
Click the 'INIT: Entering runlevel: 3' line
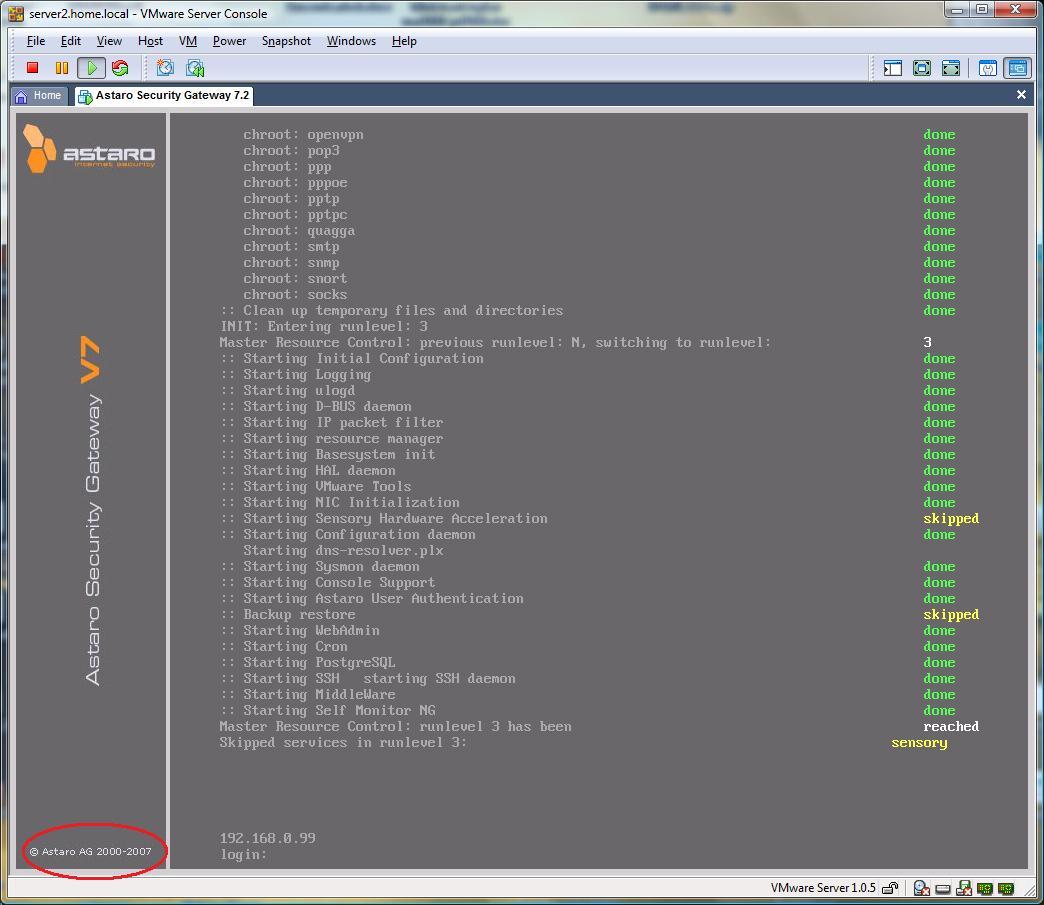(324, 326)
